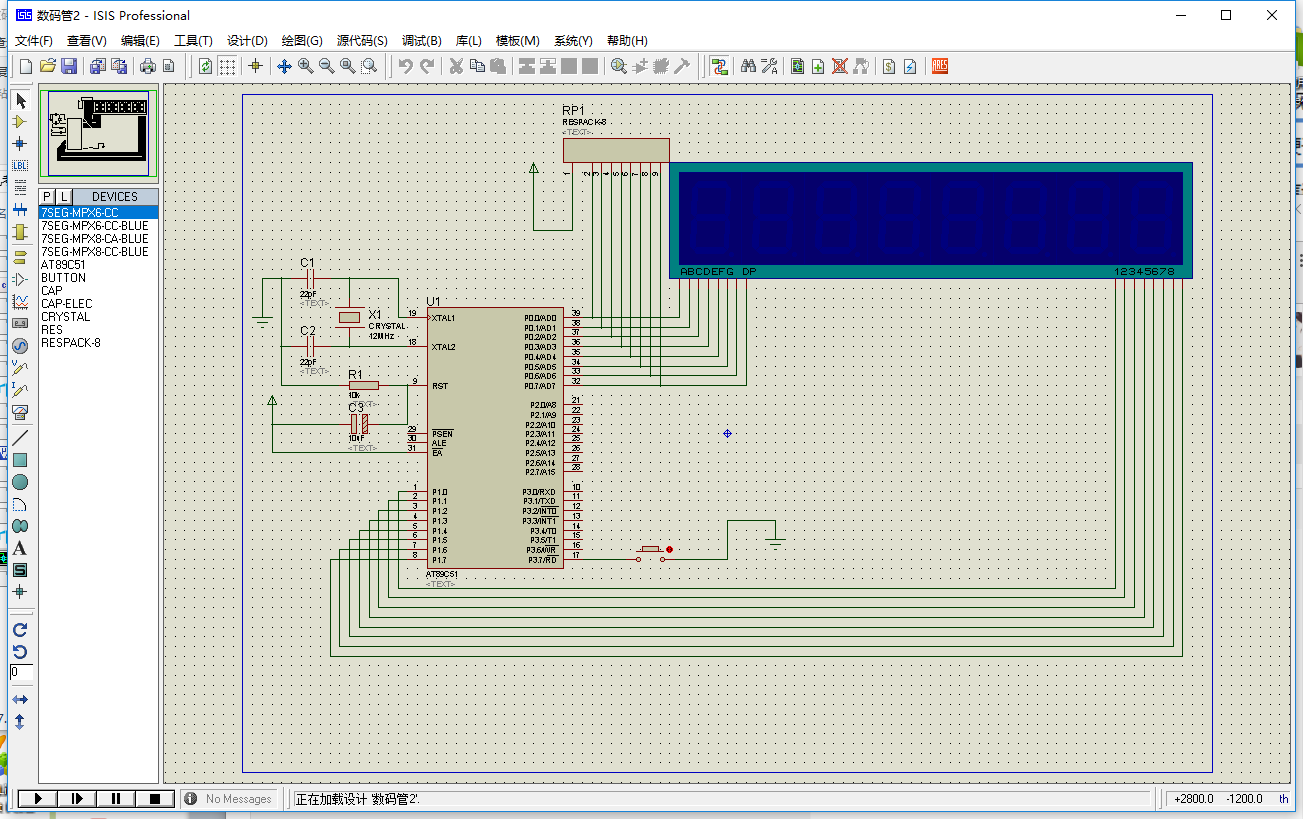Open 调试(B) menu
The image size is (1303, 819).
point(421,41)
